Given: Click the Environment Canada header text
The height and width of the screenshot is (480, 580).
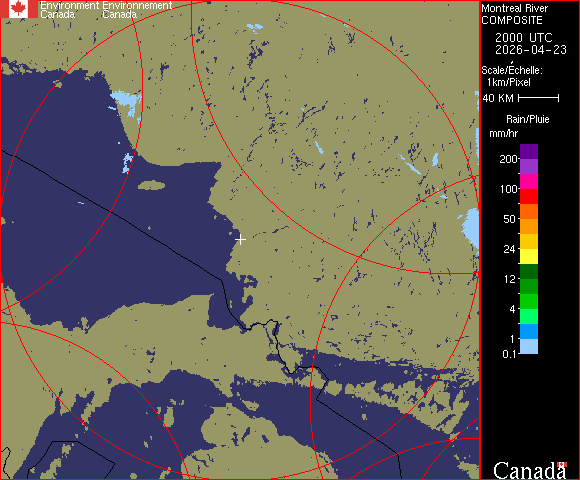Looking at the screenshot, I should tap(106, 10).
